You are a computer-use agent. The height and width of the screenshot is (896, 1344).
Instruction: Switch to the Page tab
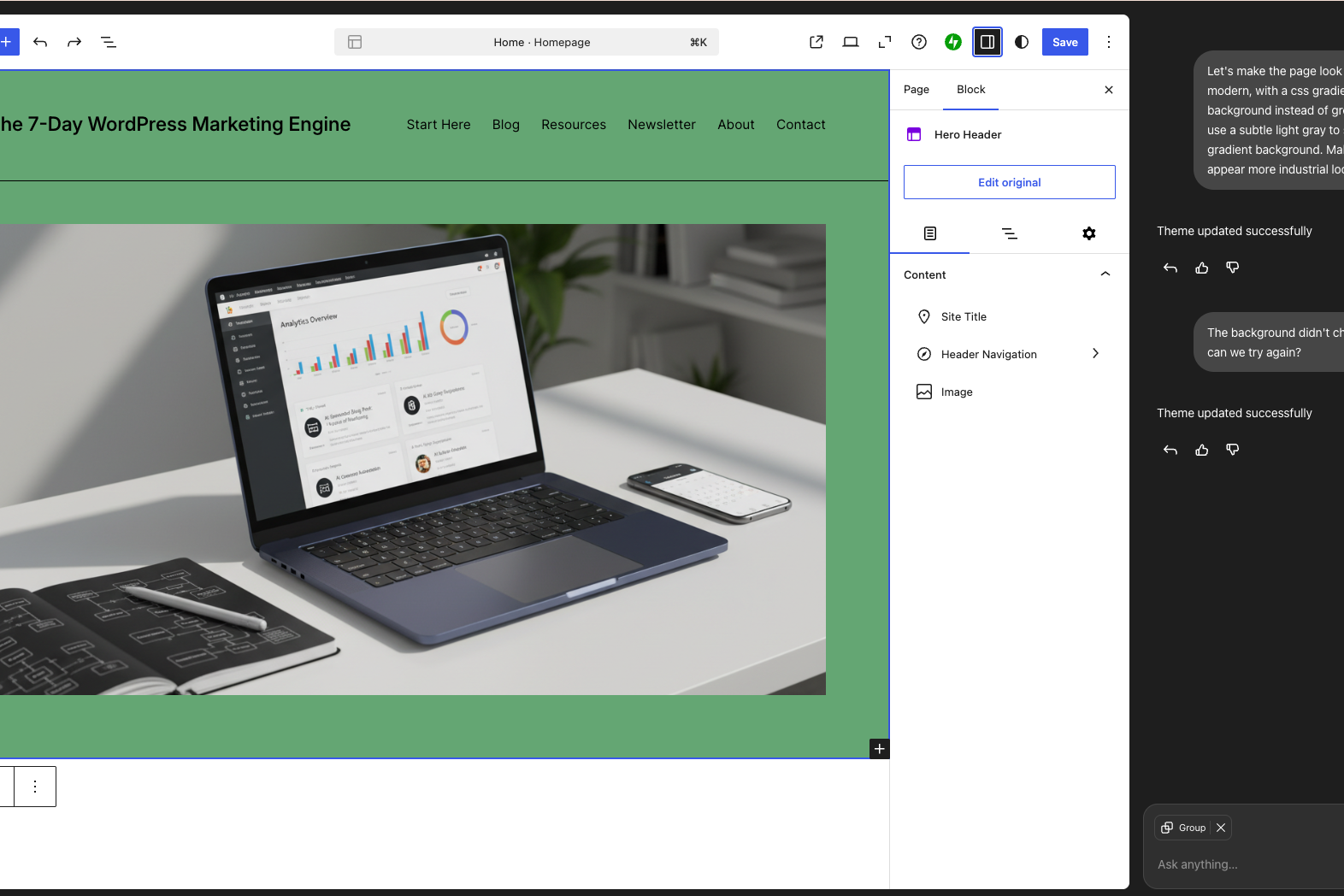coord(917,90)
